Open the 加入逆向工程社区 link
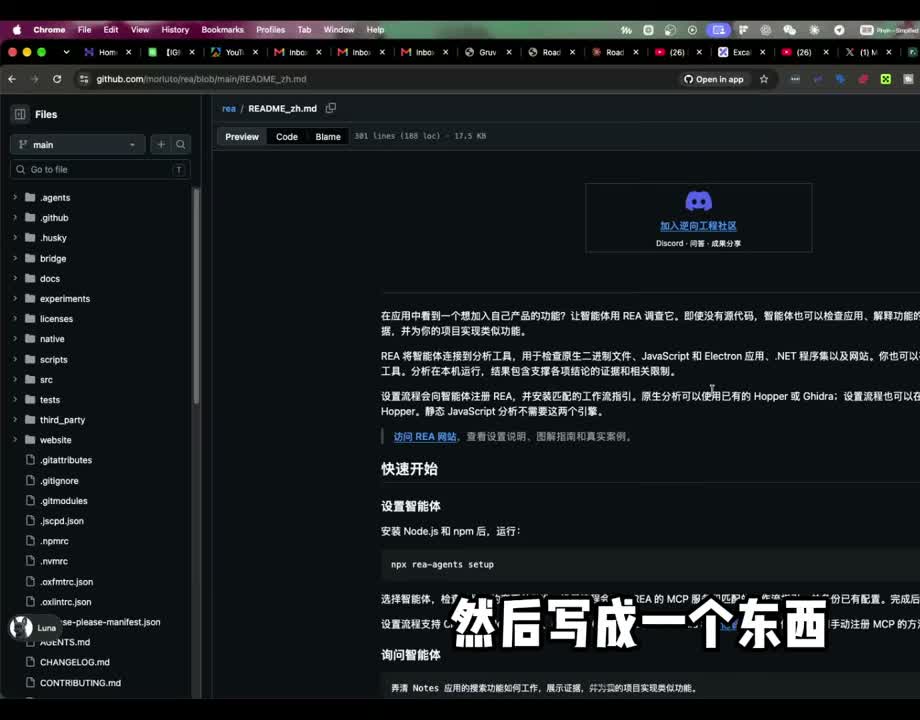The image size is (920, 720). [698, 226]
